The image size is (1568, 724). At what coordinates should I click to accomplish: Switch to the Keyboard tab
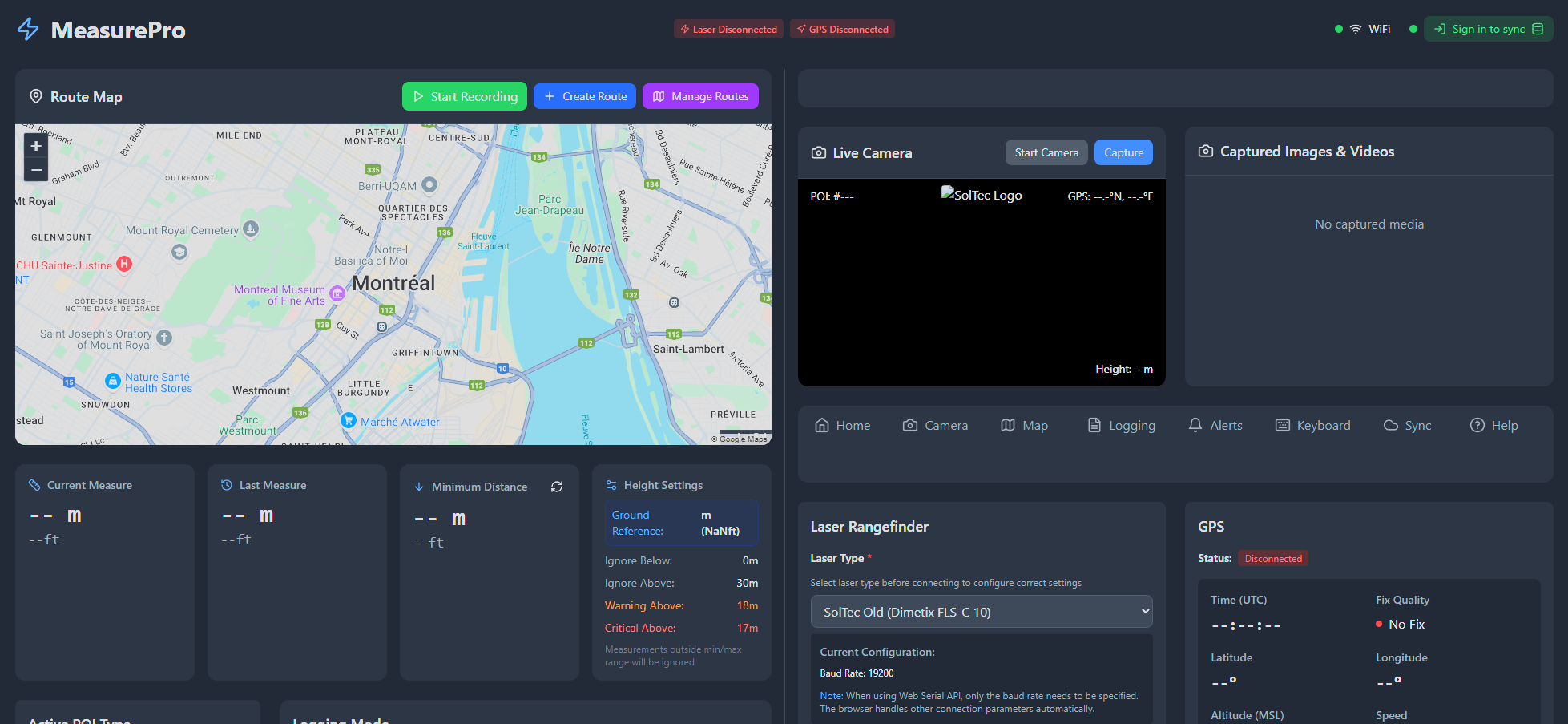pyautogui.click(x=1312, y=425)
